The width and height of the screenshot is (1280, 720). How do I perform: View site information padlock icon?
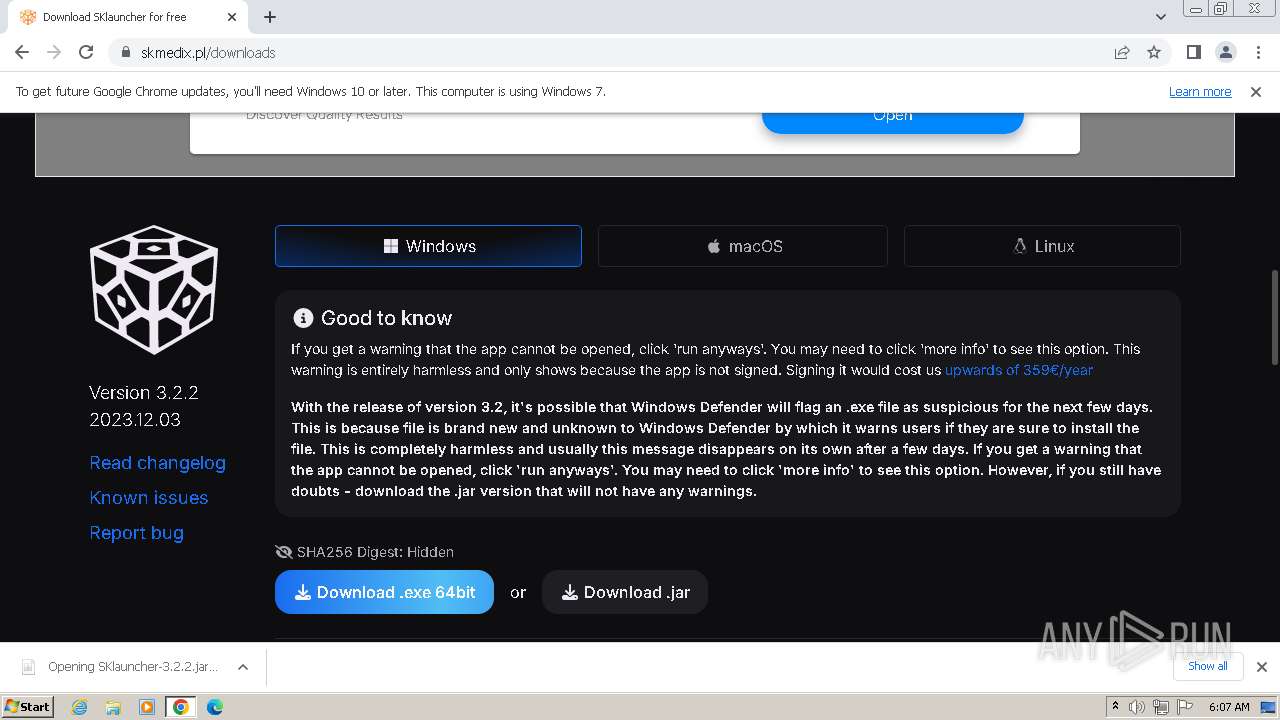click(126, 53)
